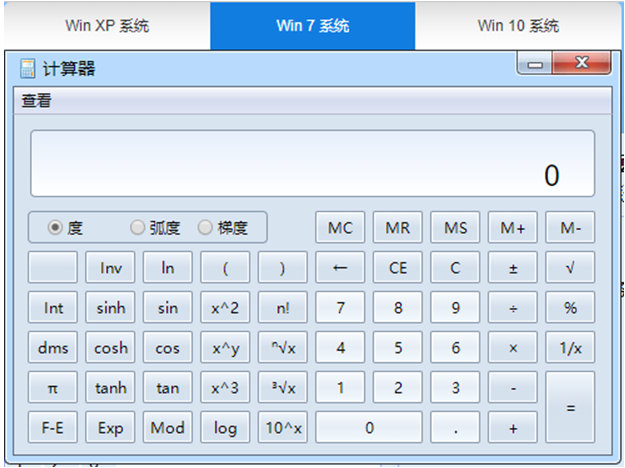Click the calculator icon in title bar

28,69
